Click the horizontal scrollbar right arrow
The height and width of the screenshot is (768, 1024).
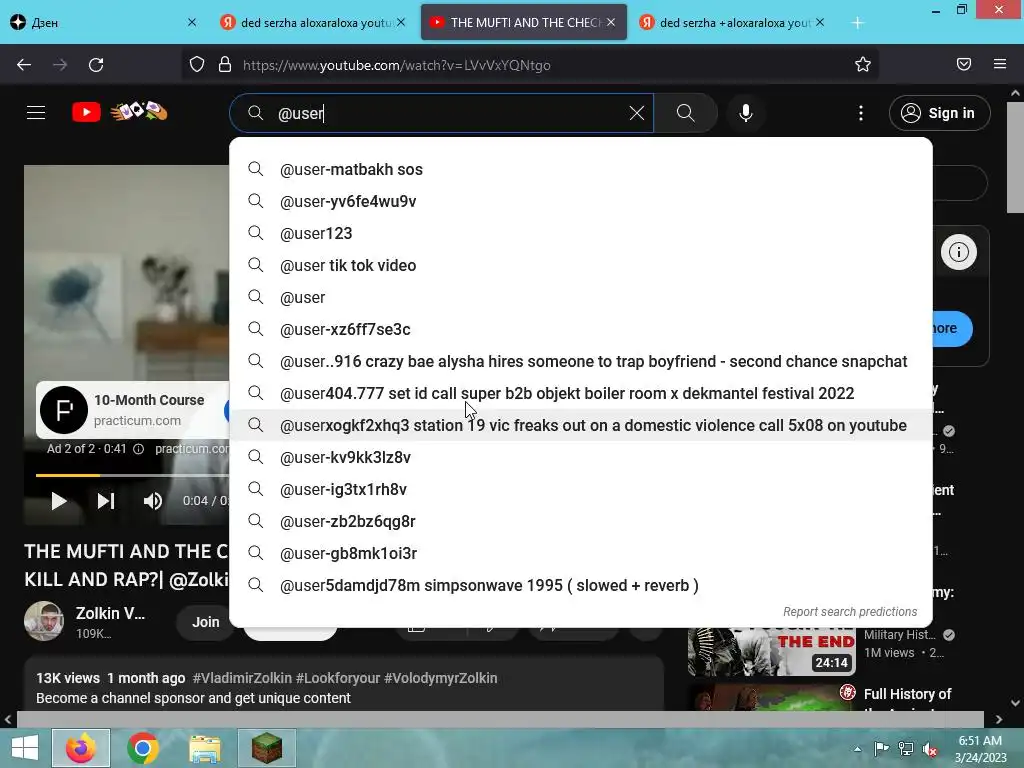999,720
